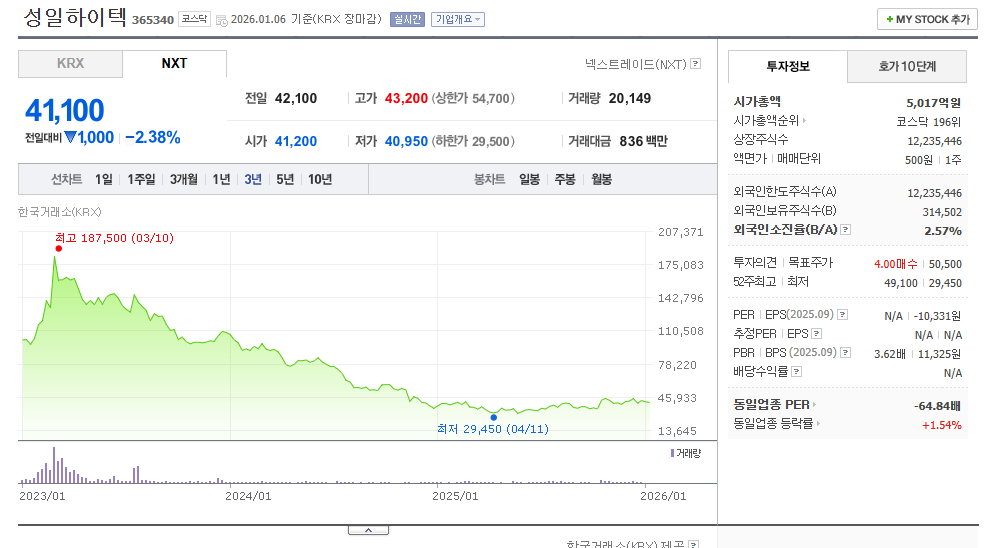Switch to the NXT tab

click(174, 63)
